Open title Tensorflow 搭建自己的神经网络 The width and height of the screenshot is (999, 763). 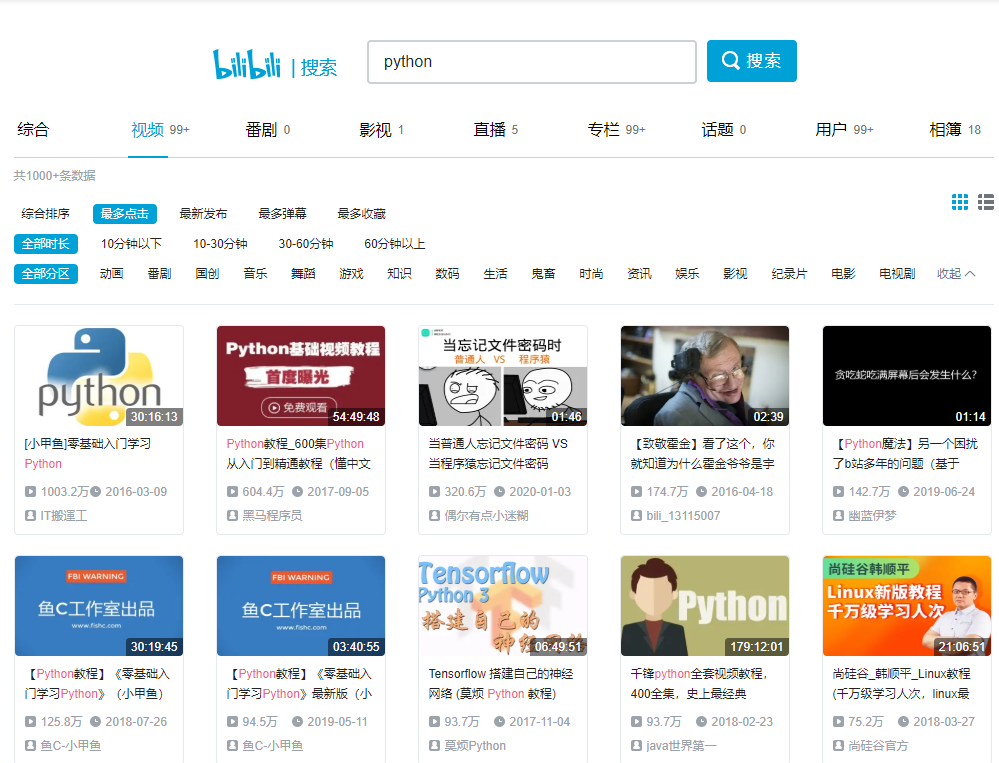(501, 683)
